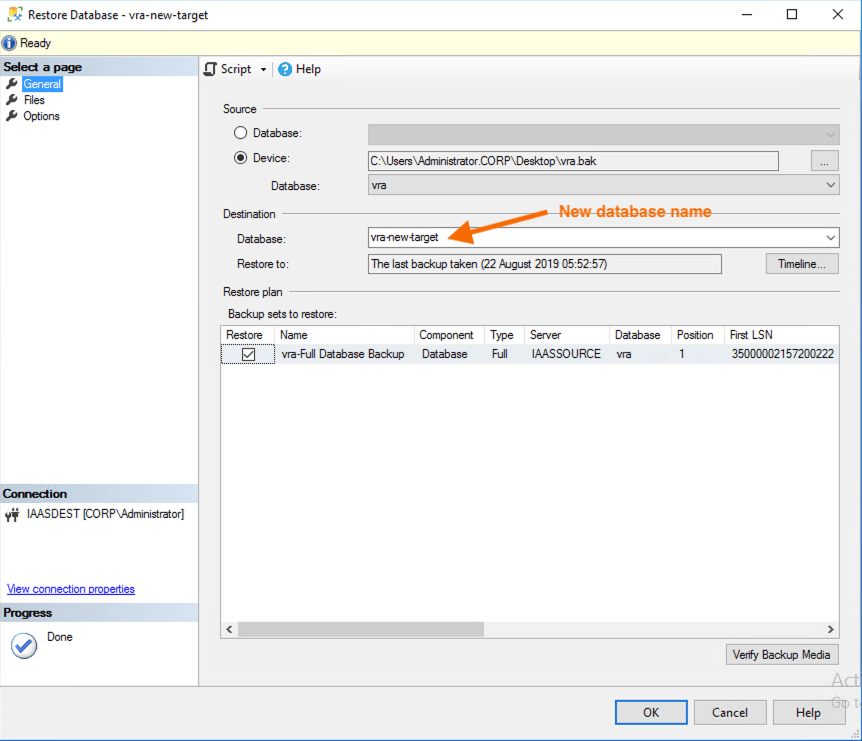Uncheck the vra-Full Database Backup restore checkbox
862x741 pixels.
tap(248, 354)
